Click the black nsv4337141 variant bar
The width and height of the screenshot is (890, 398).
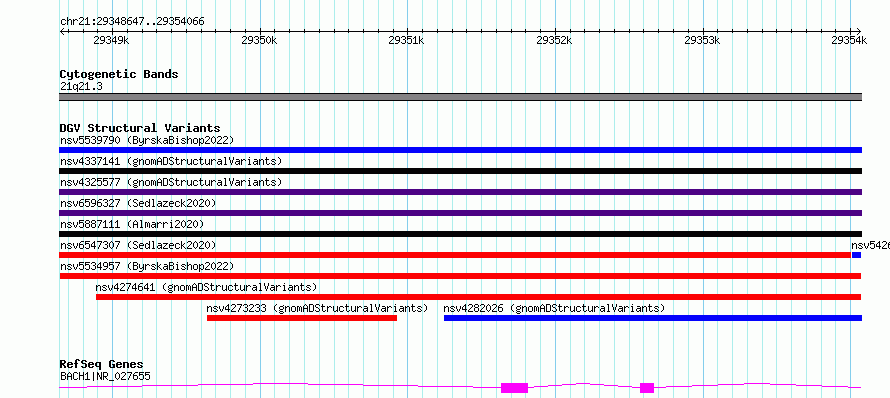tap(460, 171)
